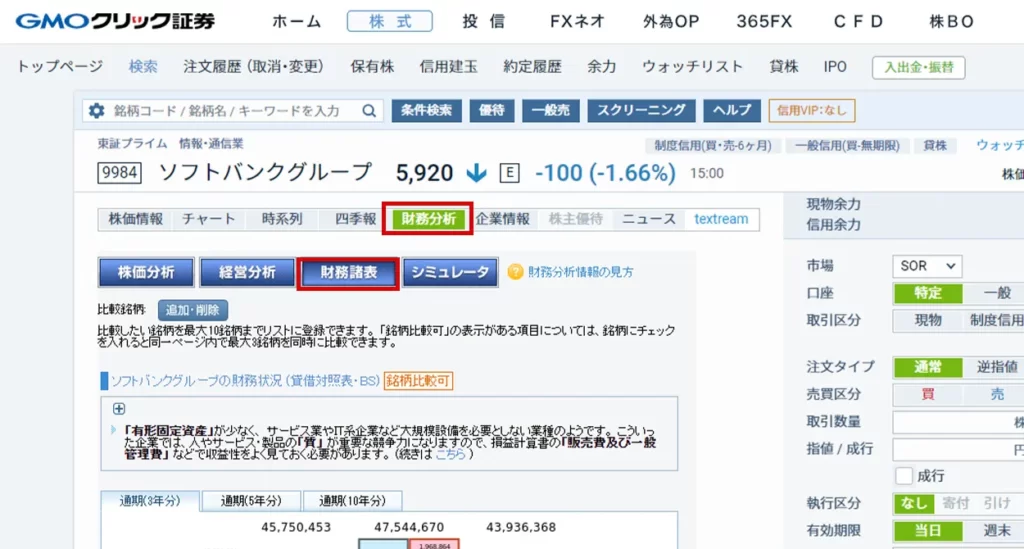The height and width of the screenshot is (549, 1024).
Task: Open 約定履歴 submenu
Action: pyautogui.click(x=532, y=67)
